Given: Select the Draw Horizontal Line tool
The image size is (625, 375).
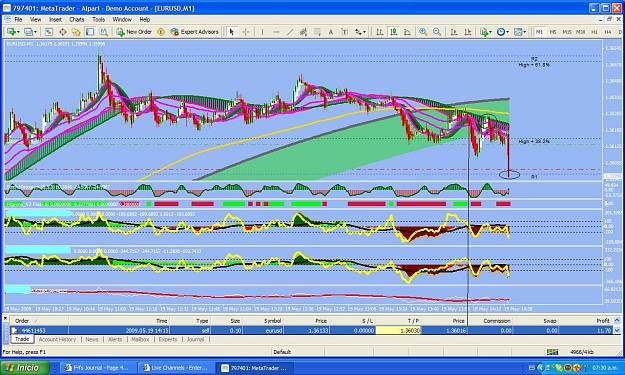Looking at the screenshot, I should coord(276,32).
